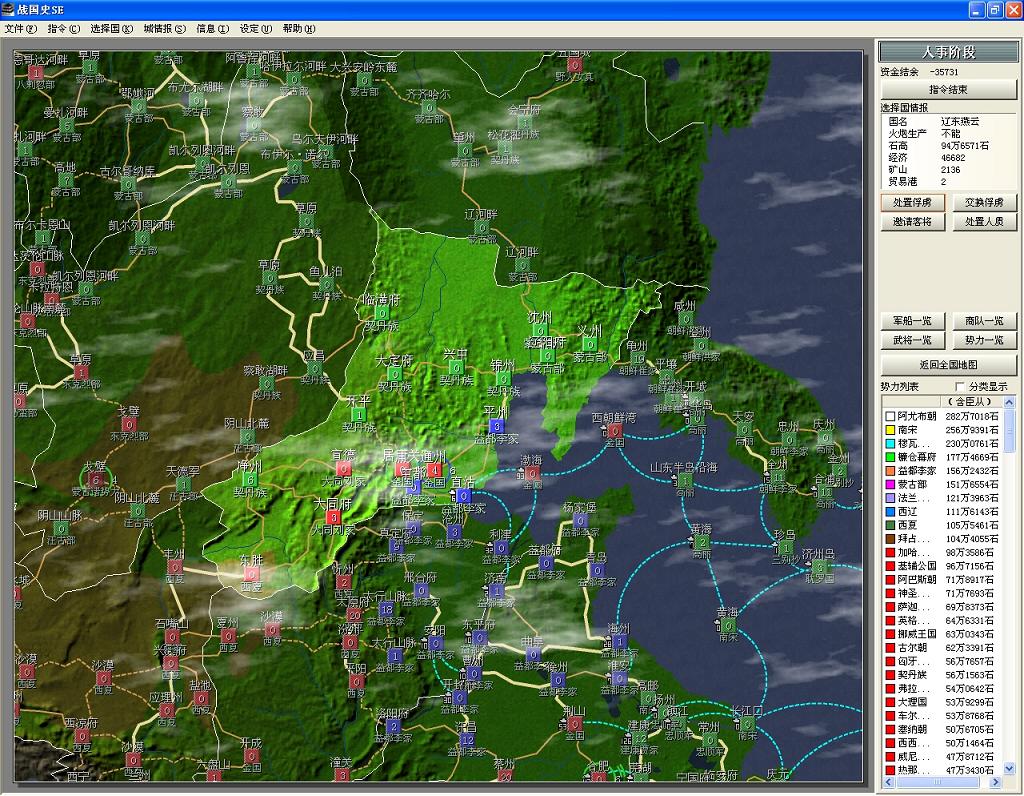Viewport: 1024px width, 796px height.
Task: Open the 城情报 menu
Action: click(164, 28)
